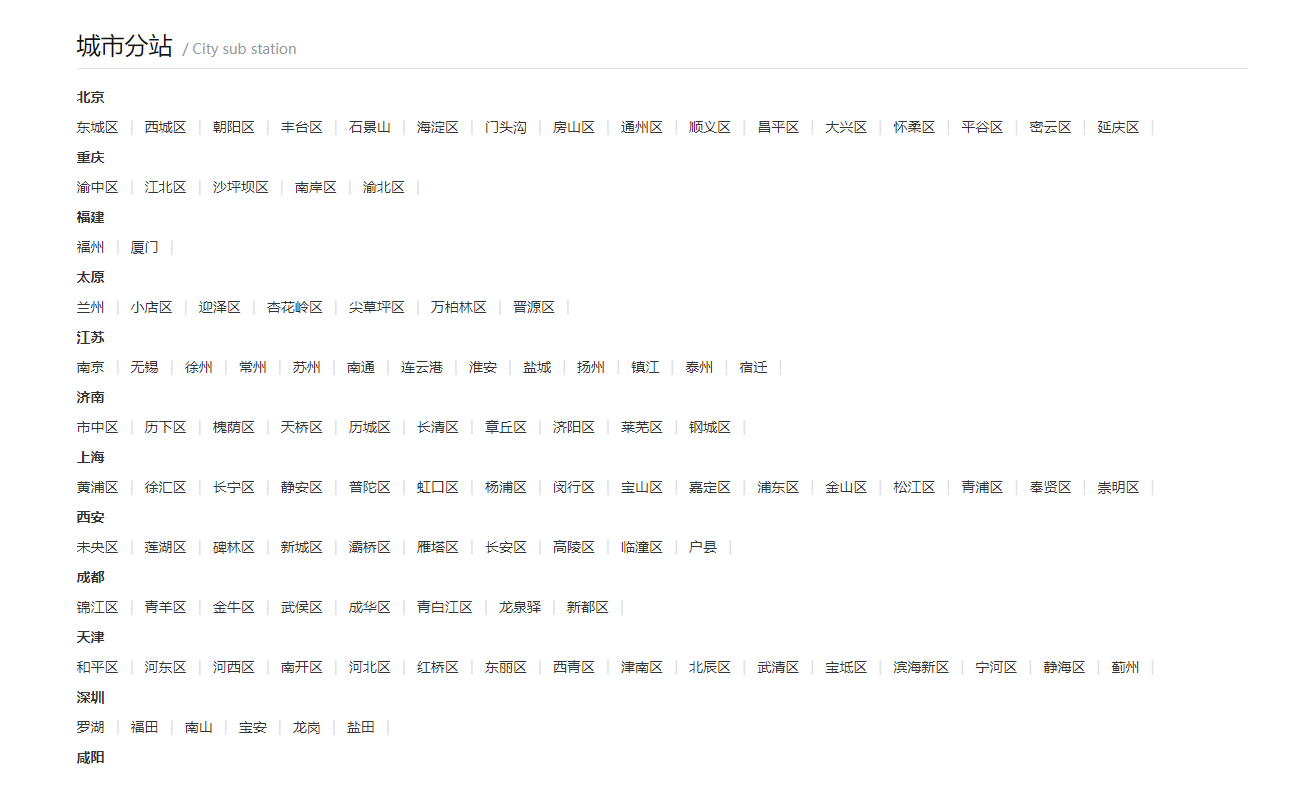Click the 北辰区 link
This screenshot has width=1302, height=788.
pyautogui.click(x=709, y=667)
